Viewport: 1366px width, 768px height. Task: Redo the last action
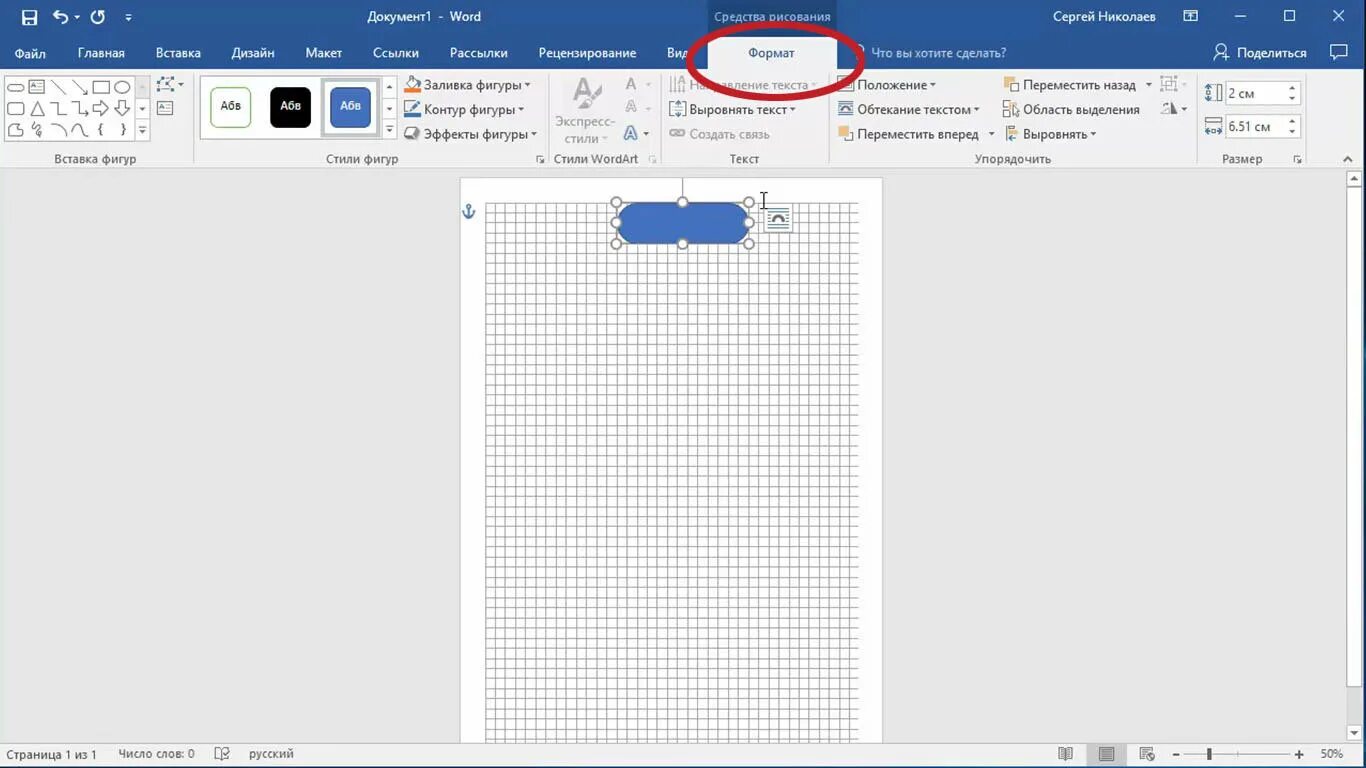click(x=97, y=17)
